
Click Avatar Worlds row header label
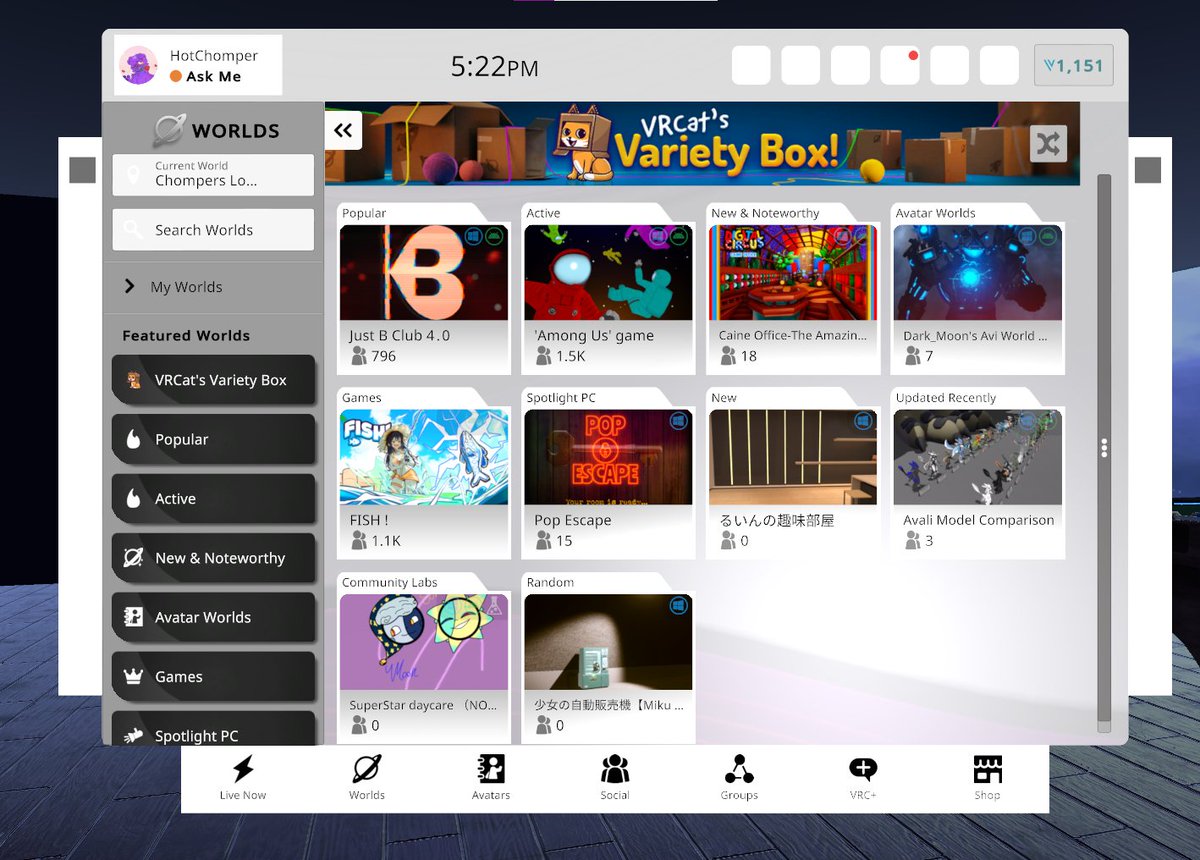tap(935, 213)
